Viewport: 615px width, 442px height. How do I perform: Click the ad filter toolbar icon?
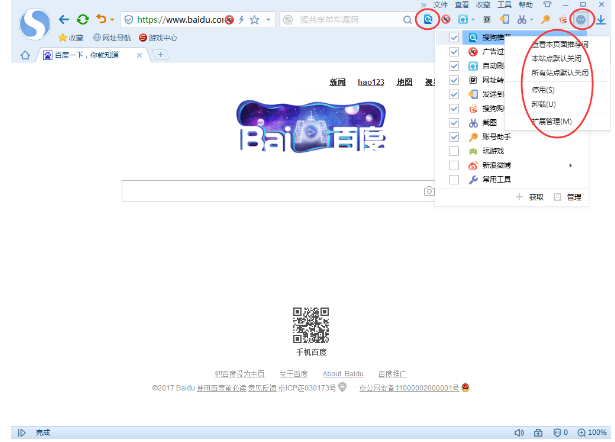pyautogui.click(x=446, y=19)
